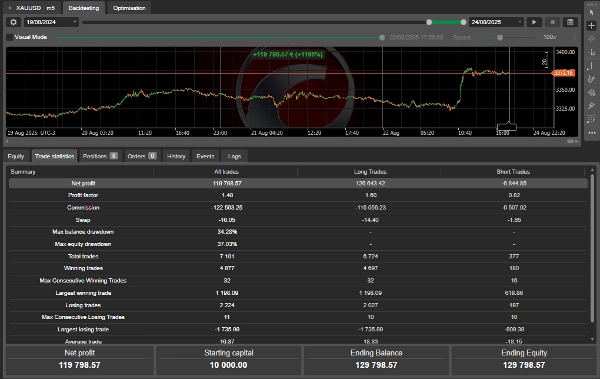This screenshot has width=600, height=379.
Task: Select the Commission row label
Action: tap(83, 207)
